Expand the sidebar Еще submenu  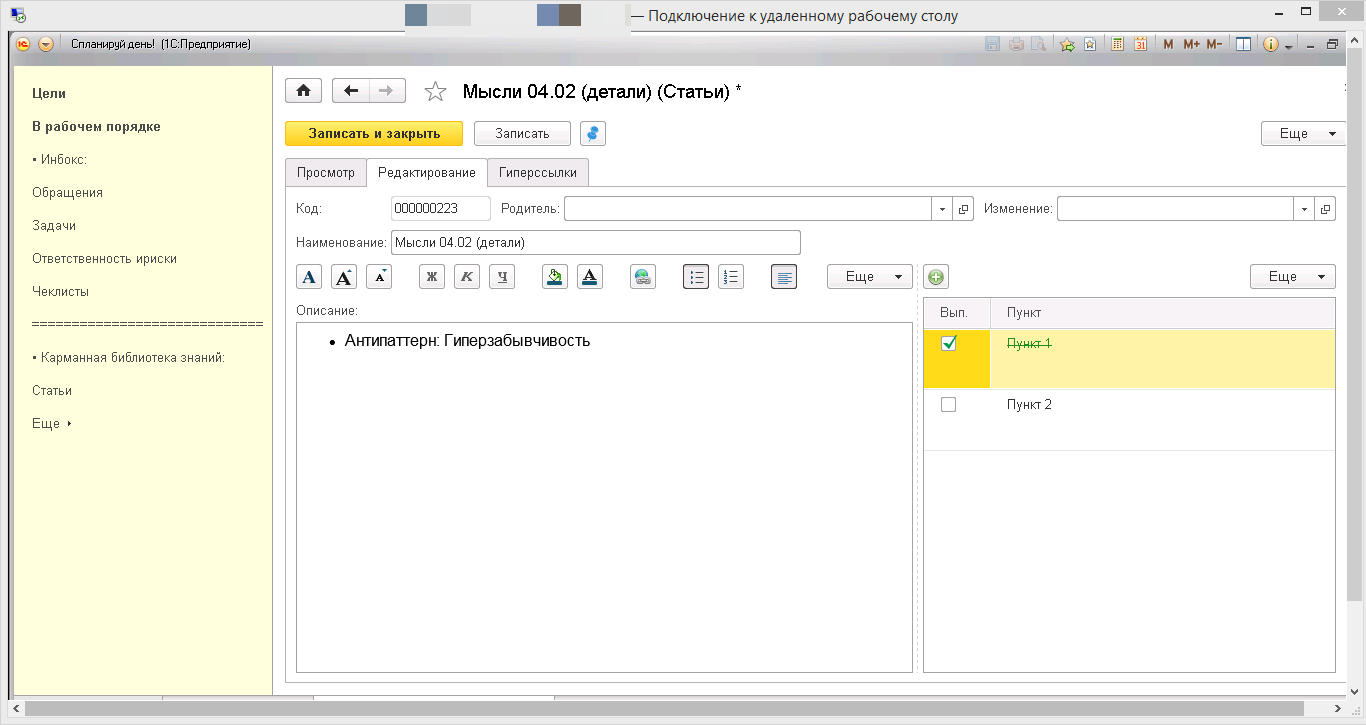tap(52, 424)
